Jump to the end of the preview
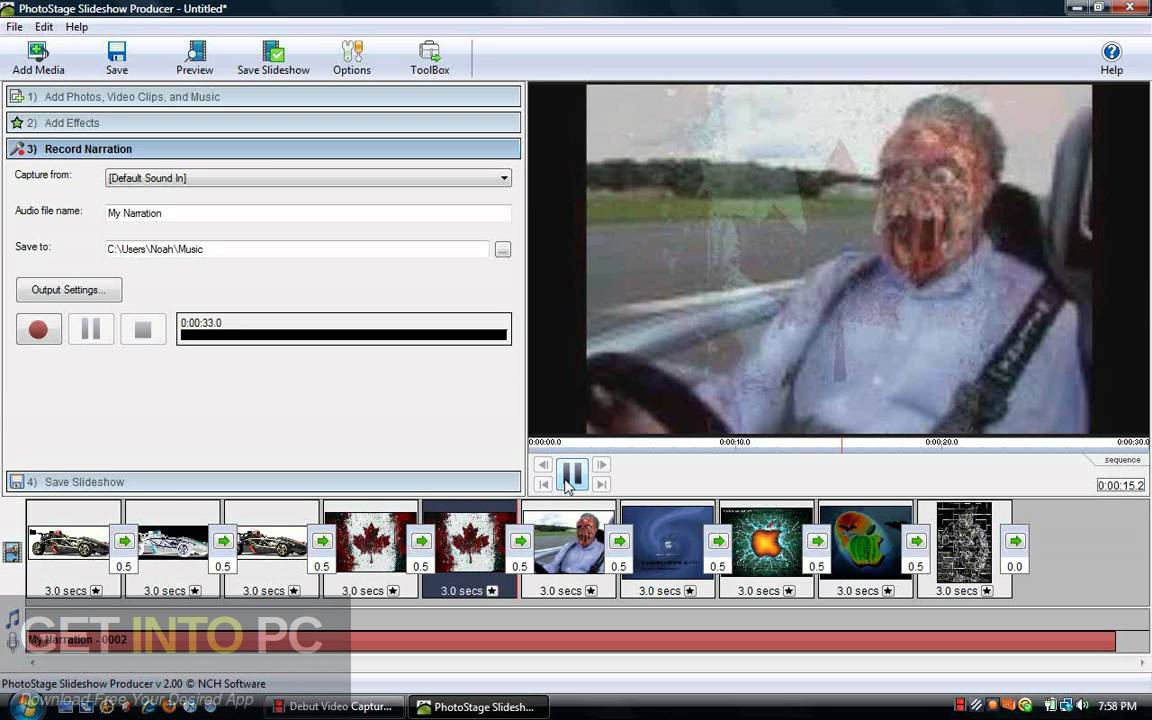 (x=601, y=484)
